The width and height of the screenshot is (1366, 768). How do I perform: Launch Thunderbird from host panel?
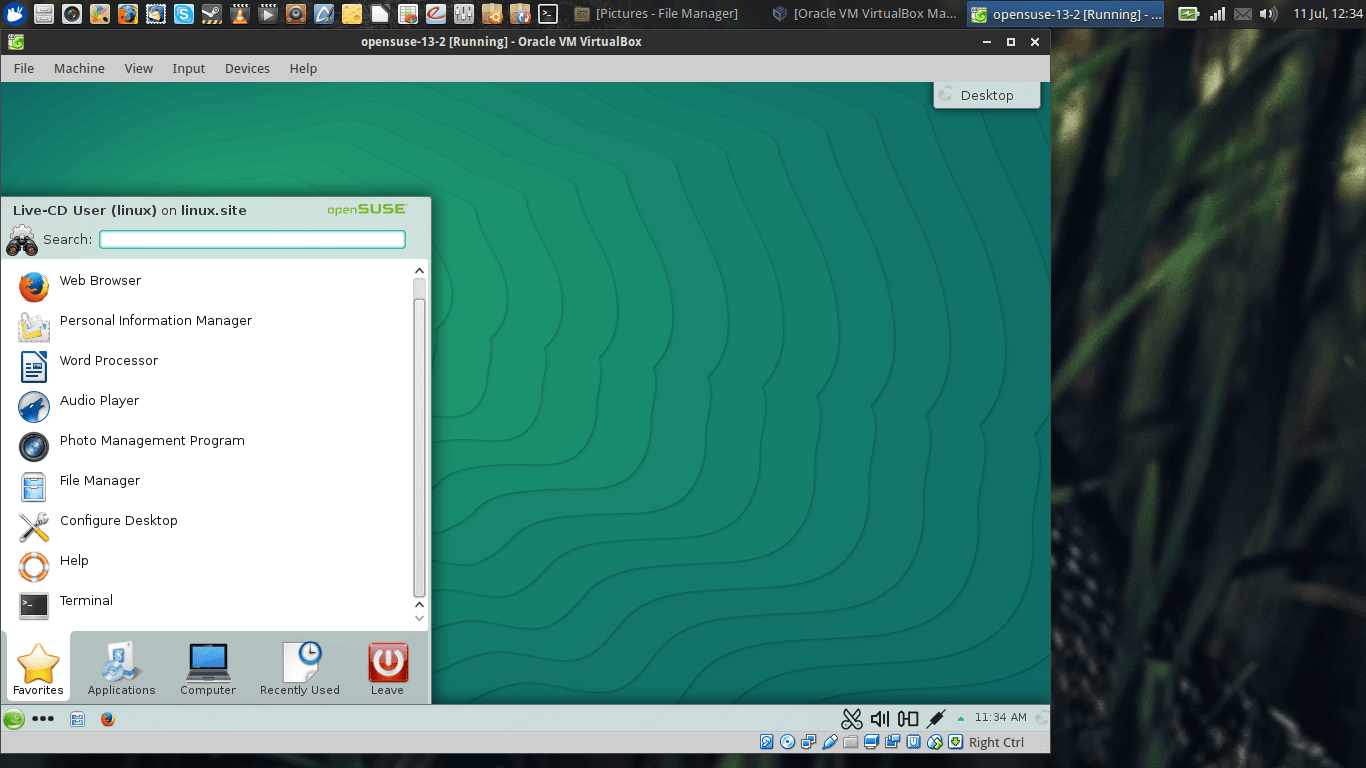pos(155,14)
